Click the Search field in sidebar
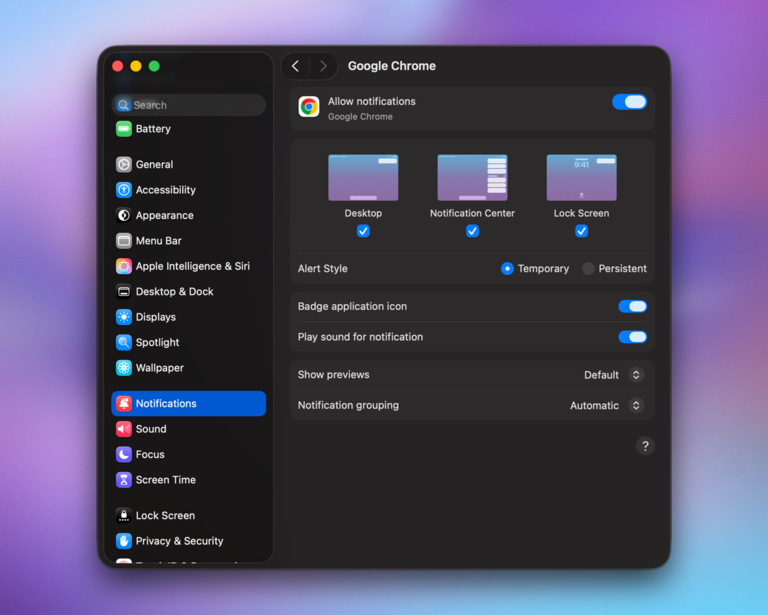The height and width of the screenshot is (615, 768). click(189, 105)
